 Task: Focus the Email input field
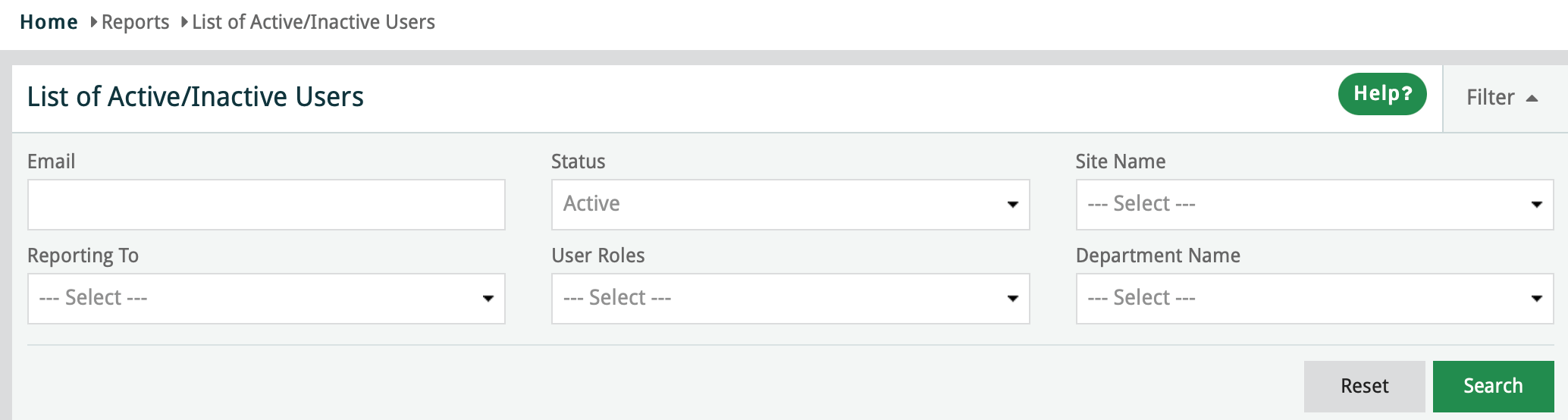point(266,205)
